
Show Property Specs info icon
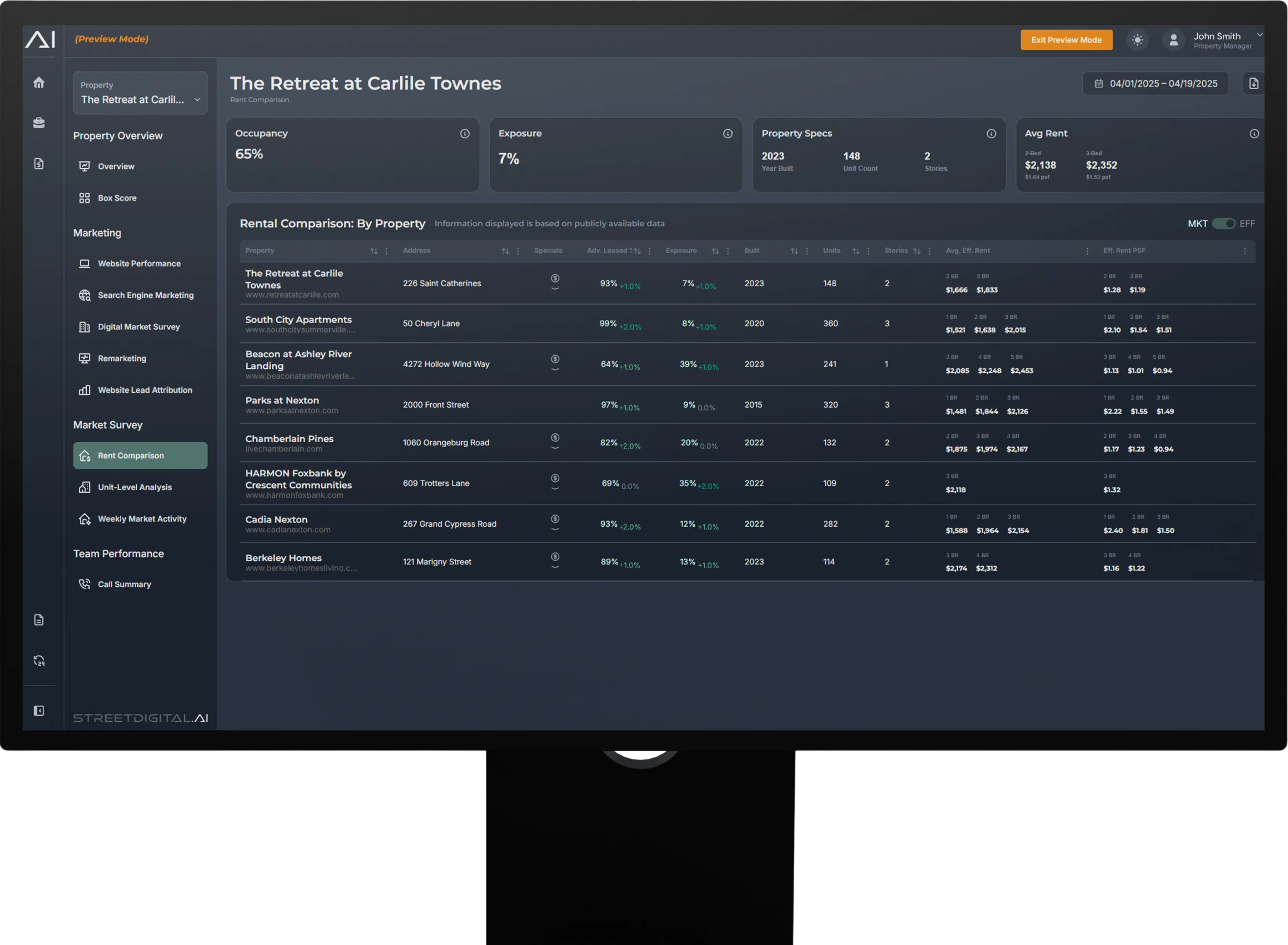click(x=991, y=133)
